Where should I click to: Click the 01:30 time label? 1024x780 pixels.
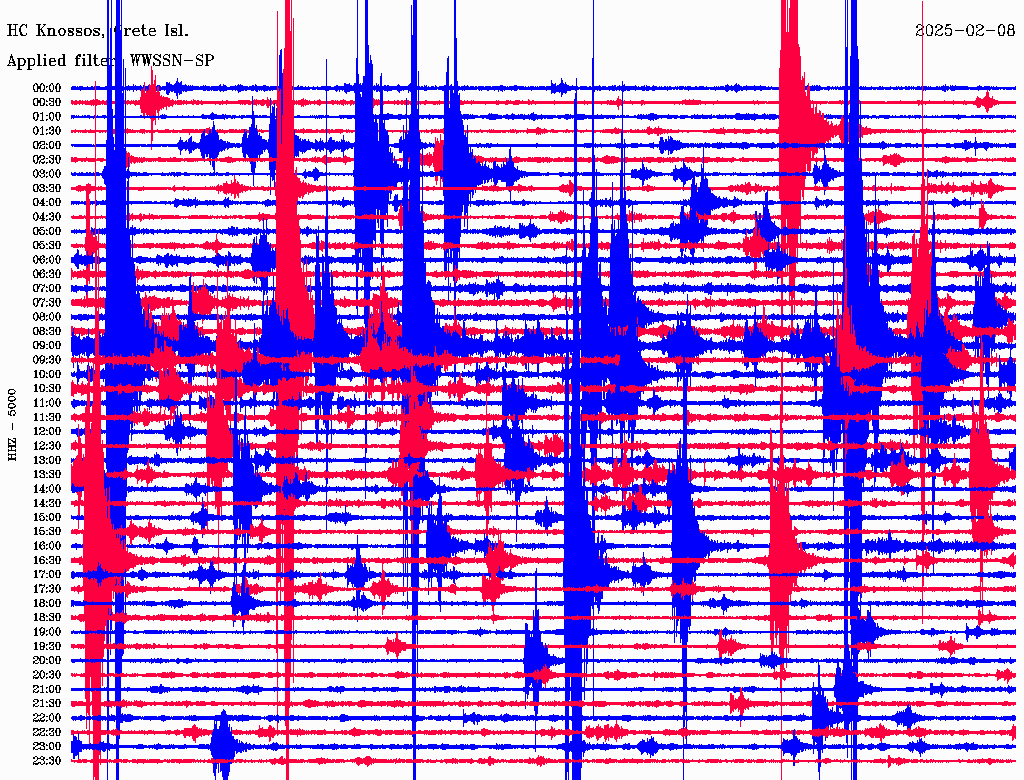47,131
